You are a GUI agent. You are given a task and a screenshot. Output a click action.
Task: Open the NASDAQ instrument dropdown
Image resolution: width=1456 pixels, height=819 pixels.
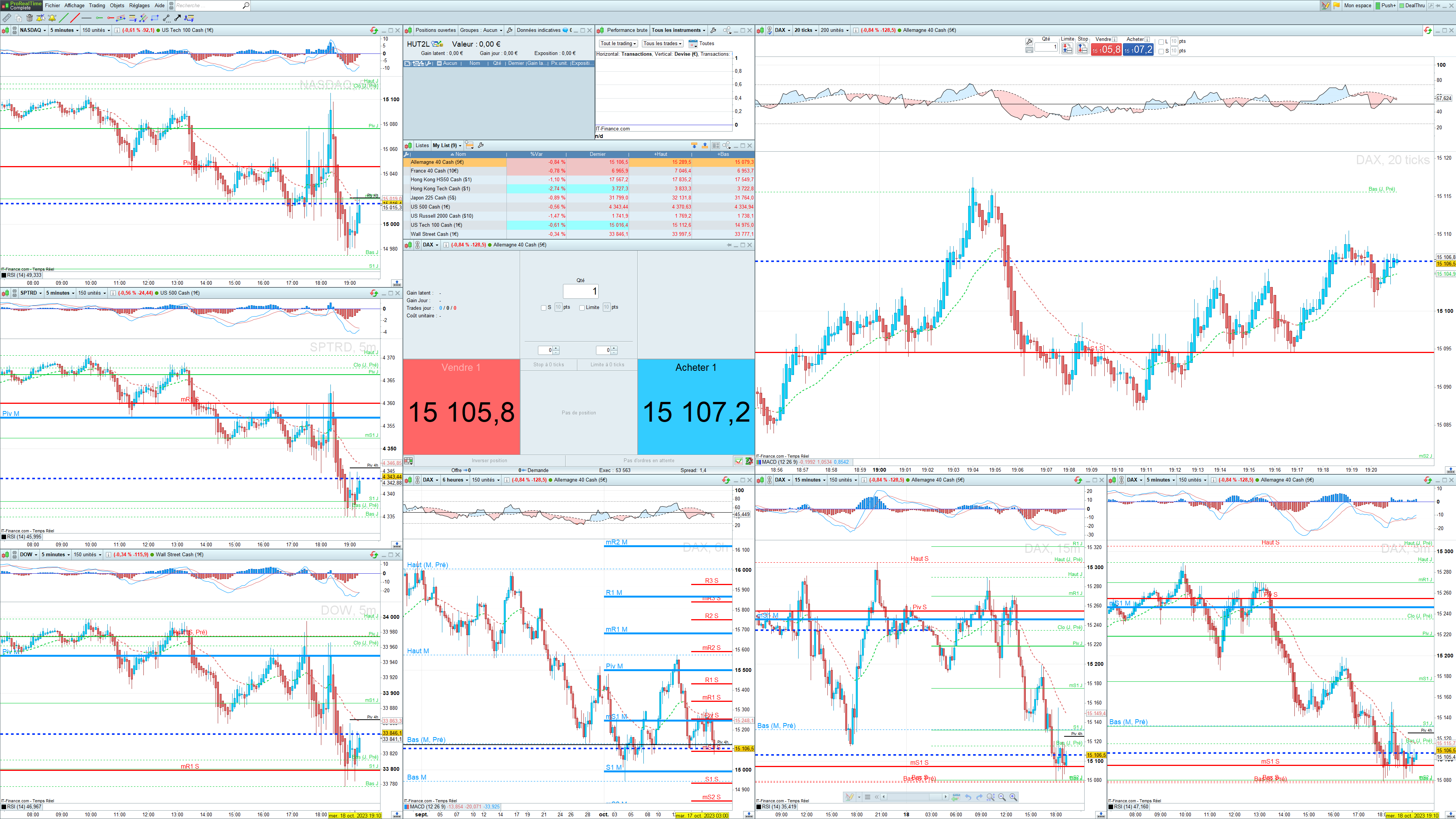click(33, 30)
